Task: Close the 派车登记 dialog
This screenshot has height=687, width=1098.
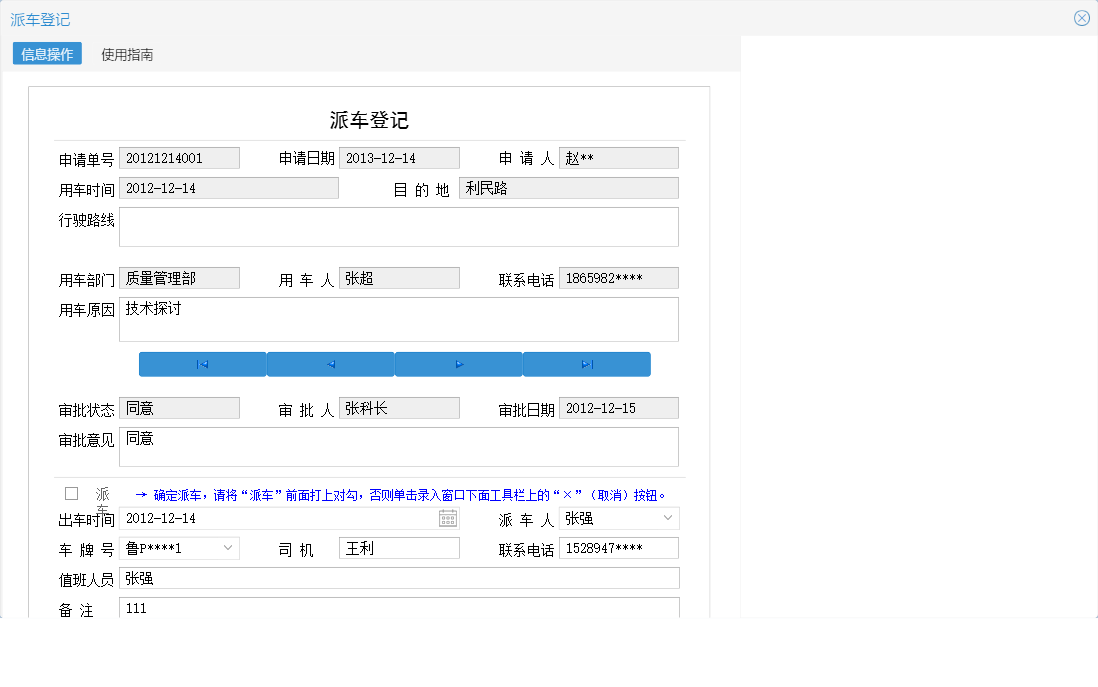Action: pyautogui.click(x=1081, y=17)
